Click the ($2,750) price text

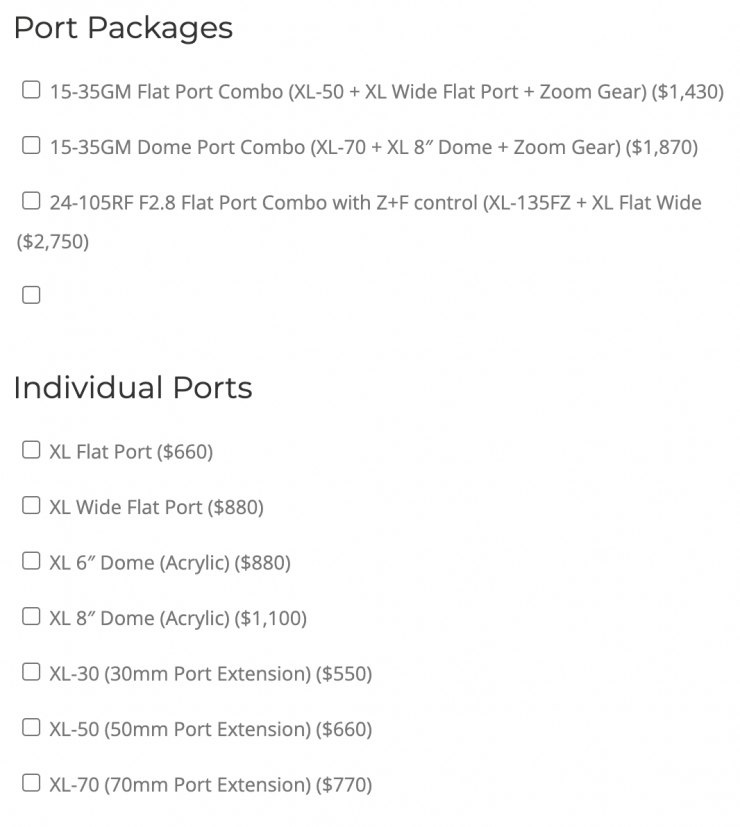coord(53,242)
